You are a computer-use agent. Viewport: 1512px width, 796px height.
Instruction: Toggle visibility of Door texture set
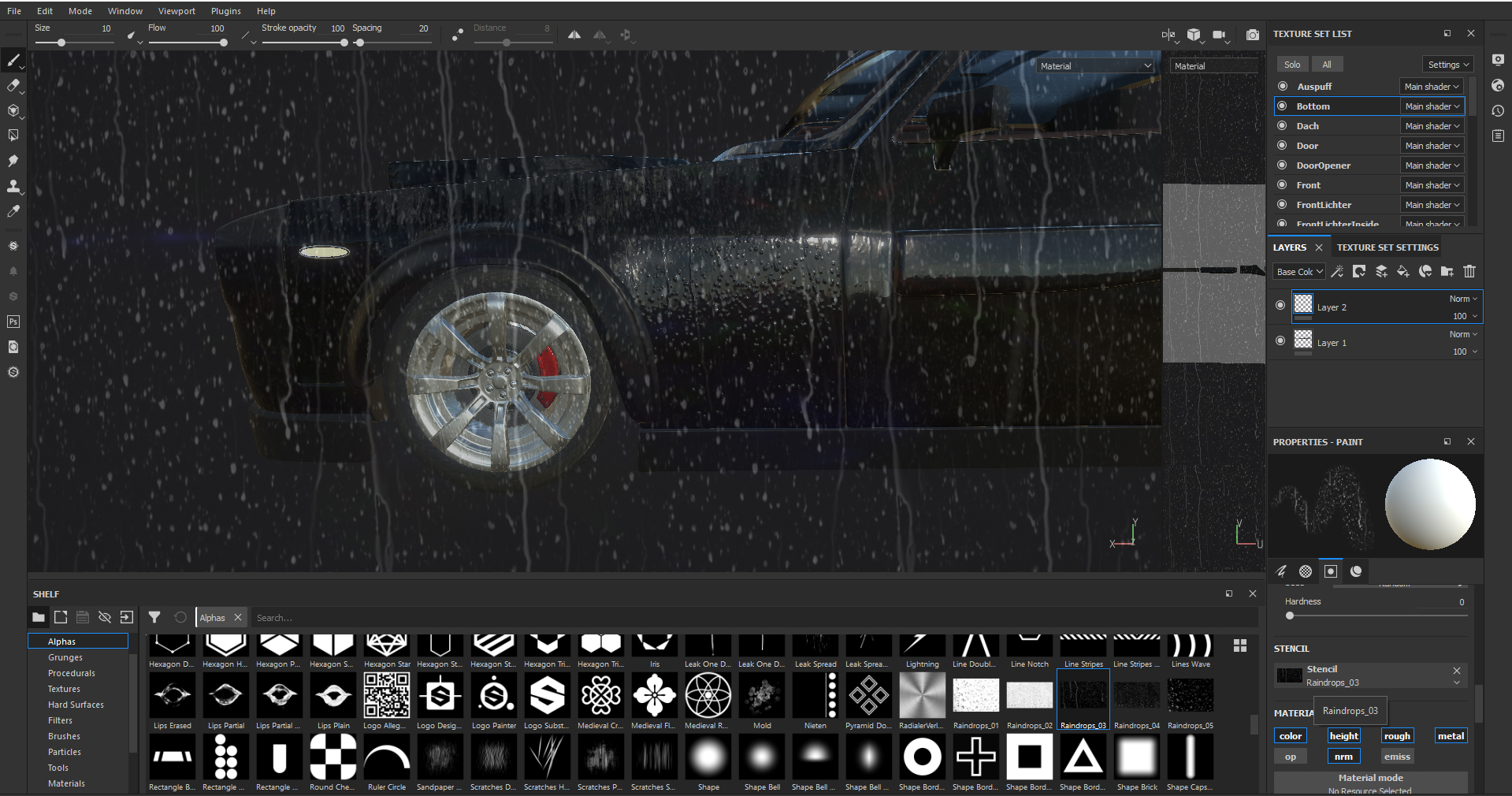click(1282, 146)
